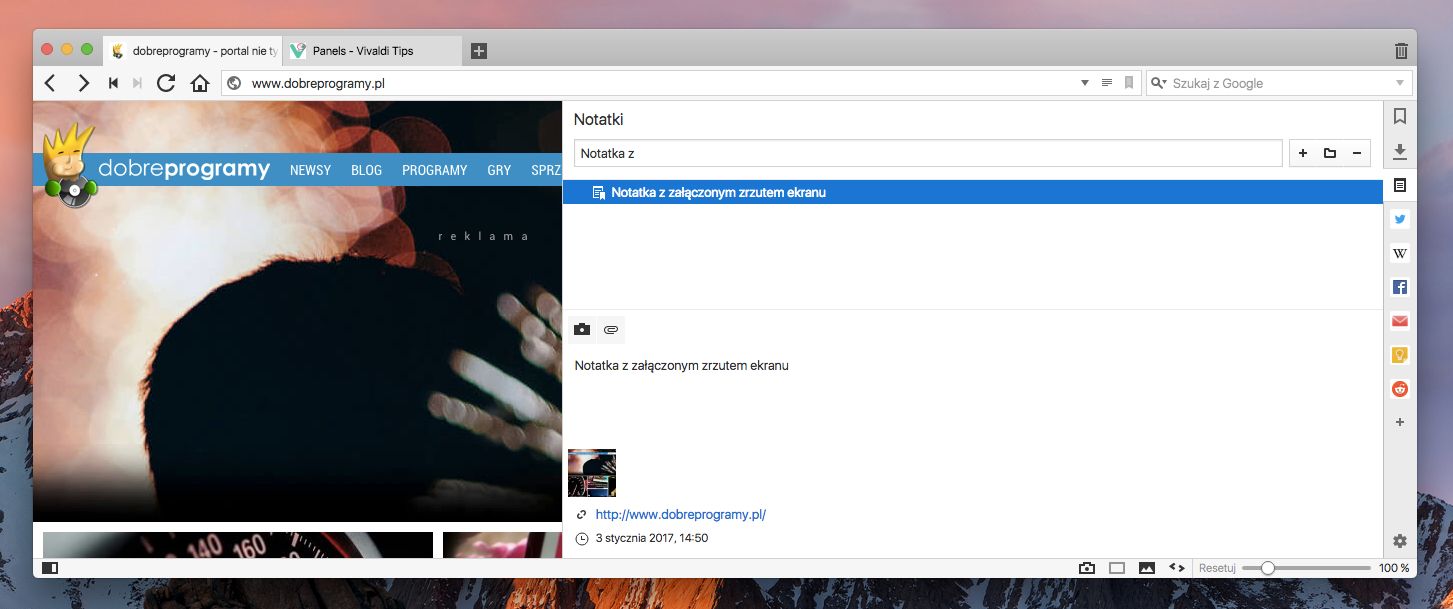This screenshot has width=1453, height=609.
Task: Open a new tab with plus button
Action: pyautogui.click(x=479, y=51)
